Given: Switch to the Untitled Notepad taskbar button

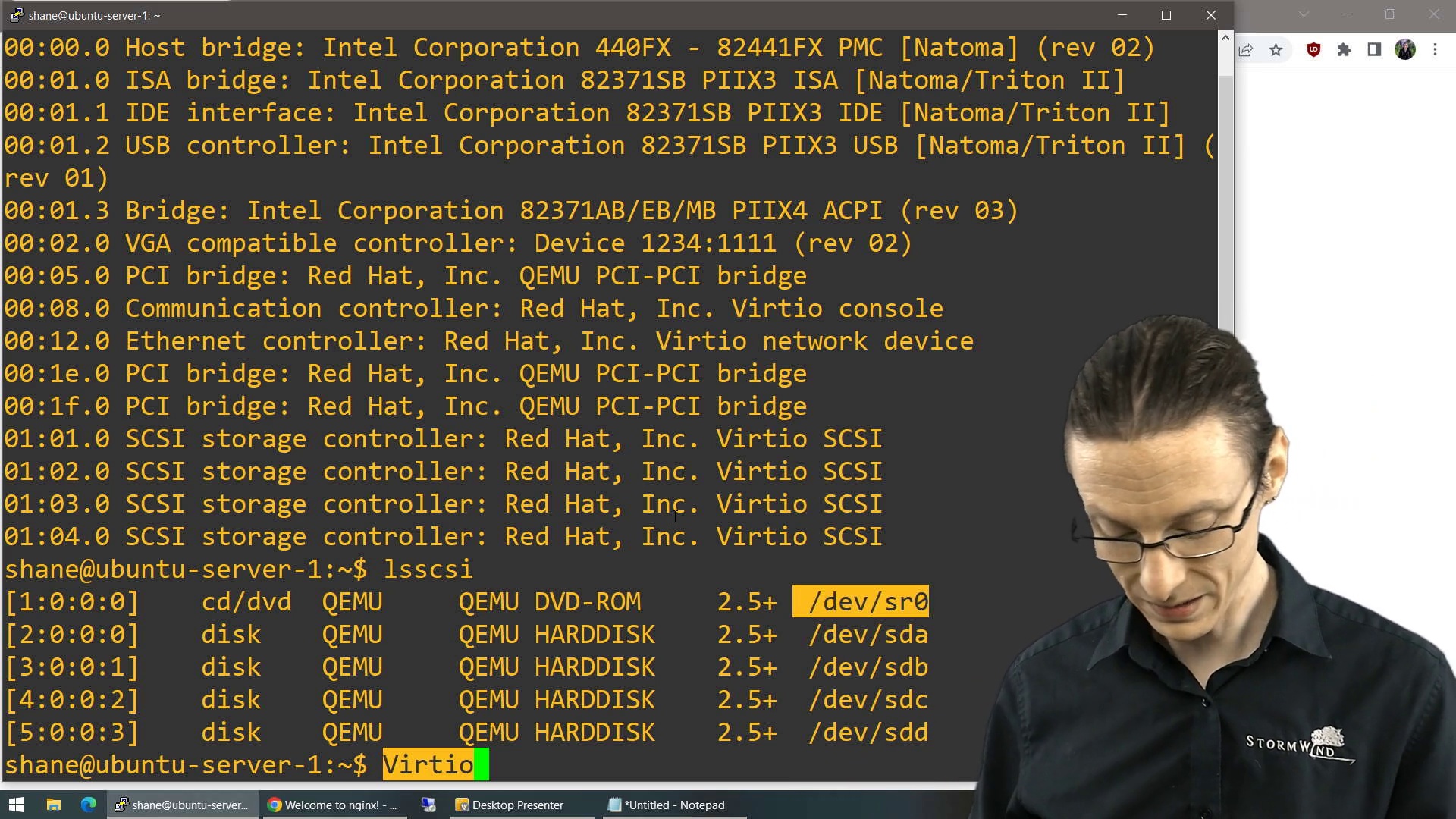Looking at the screenshot, I should [675, 805].
